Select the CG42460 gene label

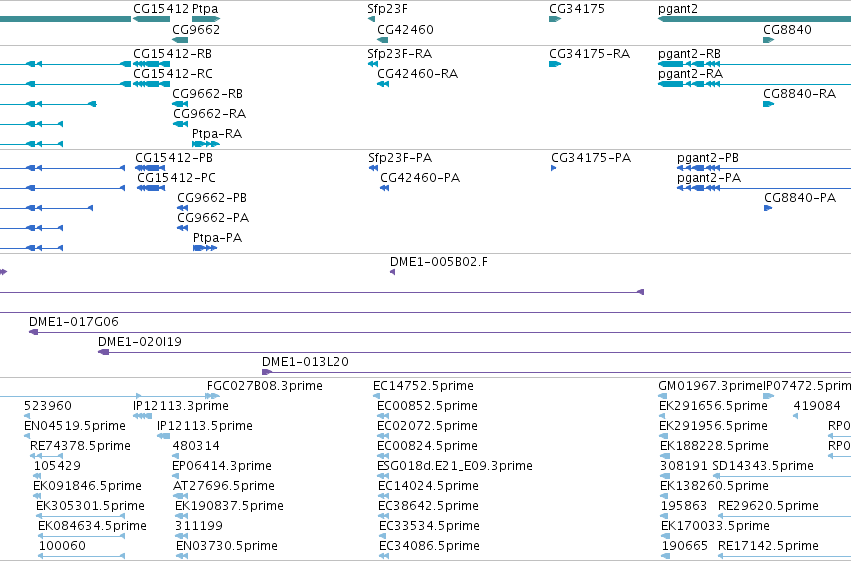405,29
